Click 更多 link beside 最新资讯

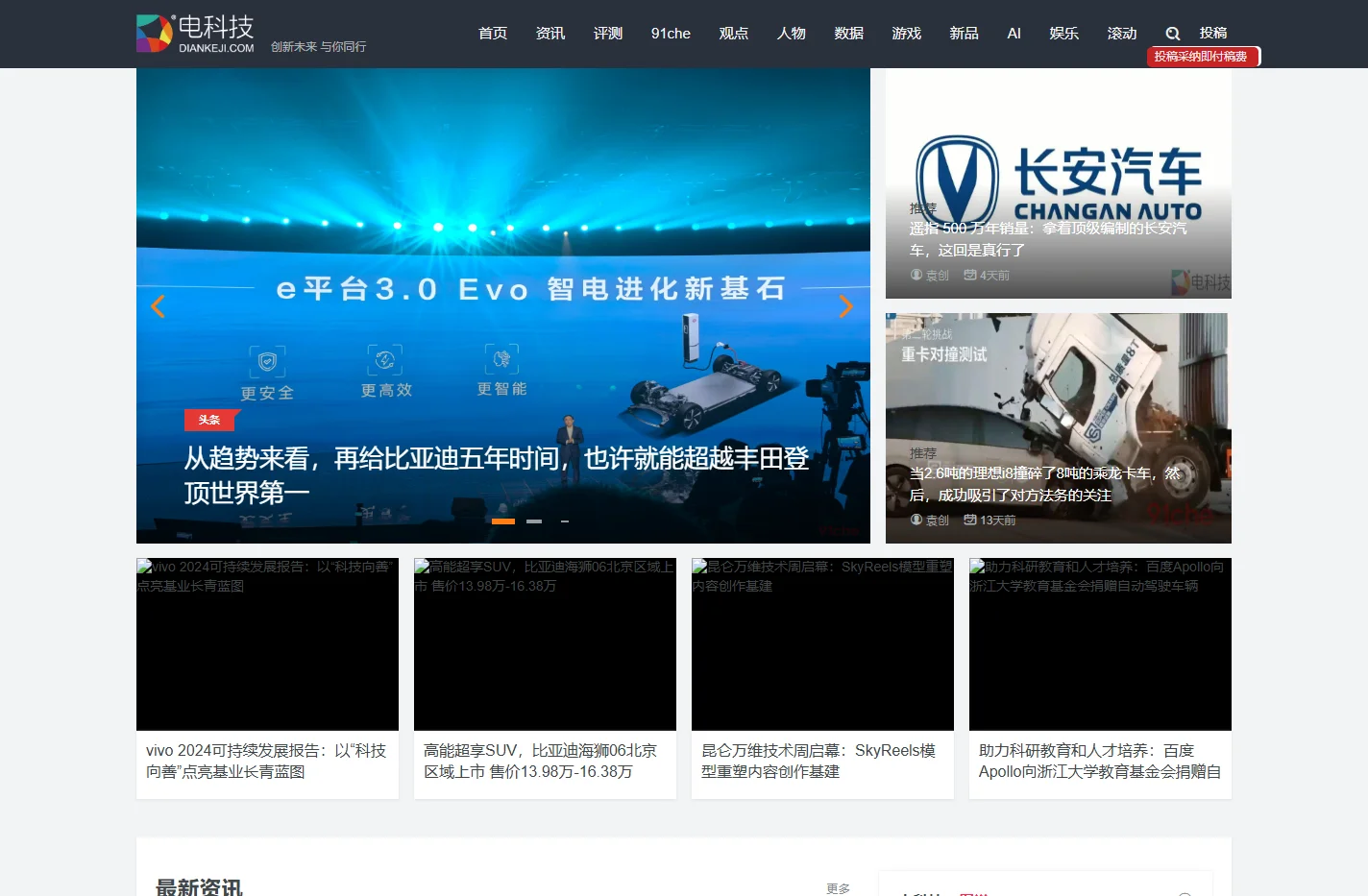(839, 888)
